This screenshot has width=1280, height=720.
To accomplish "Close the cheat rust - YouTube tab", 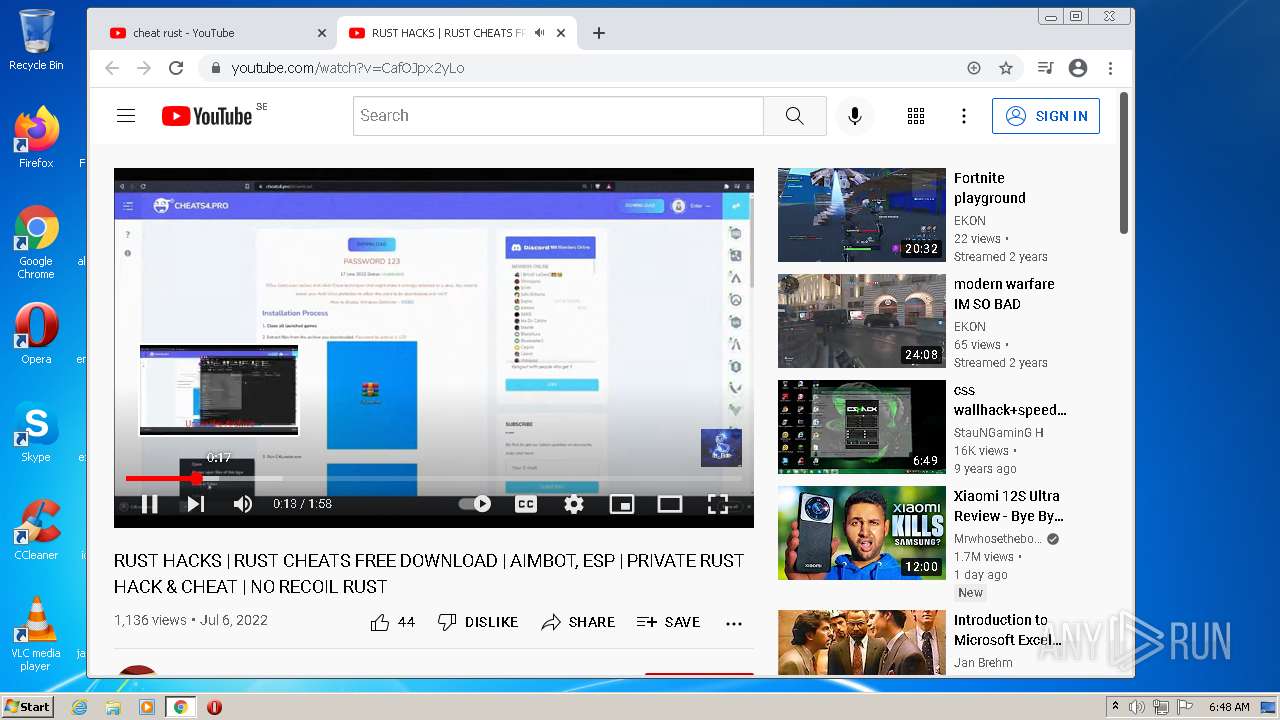I will click(x=322, y=33).
